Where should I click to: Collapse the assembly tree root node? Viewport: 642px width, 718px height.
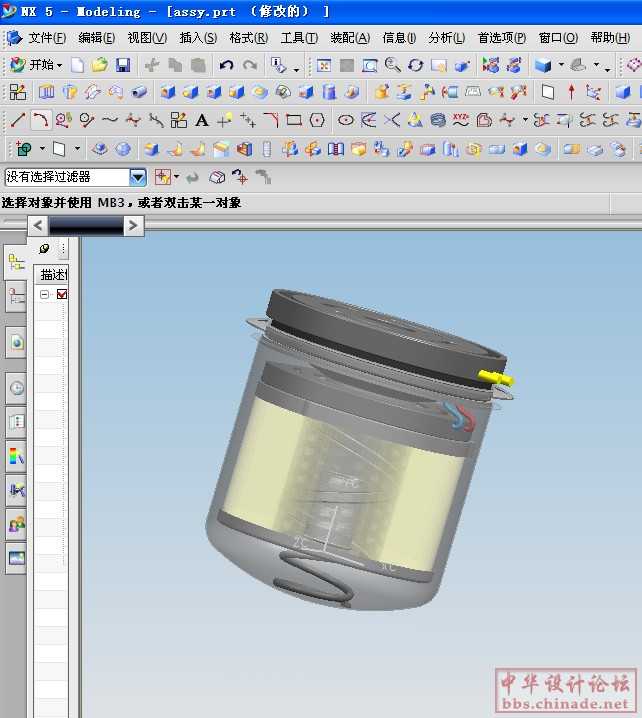(x=45, y=295)
